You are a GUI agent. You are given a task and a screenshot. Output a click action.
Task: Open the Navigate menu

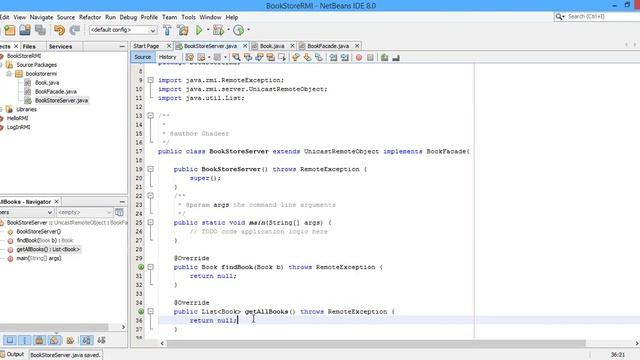[x=41, y=17]
